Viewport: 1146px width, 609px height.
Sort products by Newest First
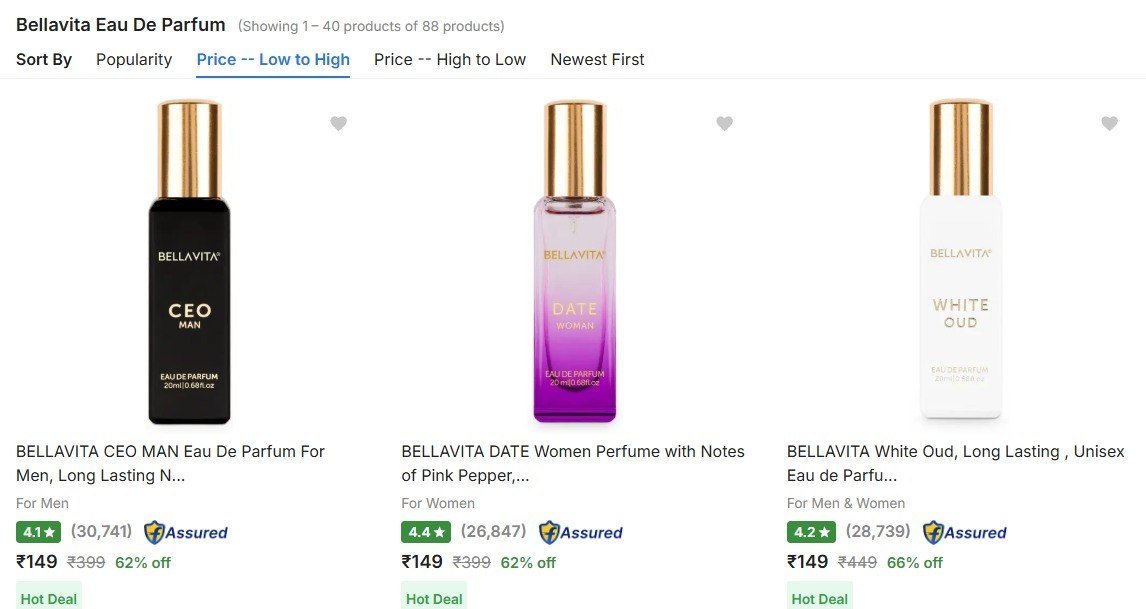tap(597, 59)
